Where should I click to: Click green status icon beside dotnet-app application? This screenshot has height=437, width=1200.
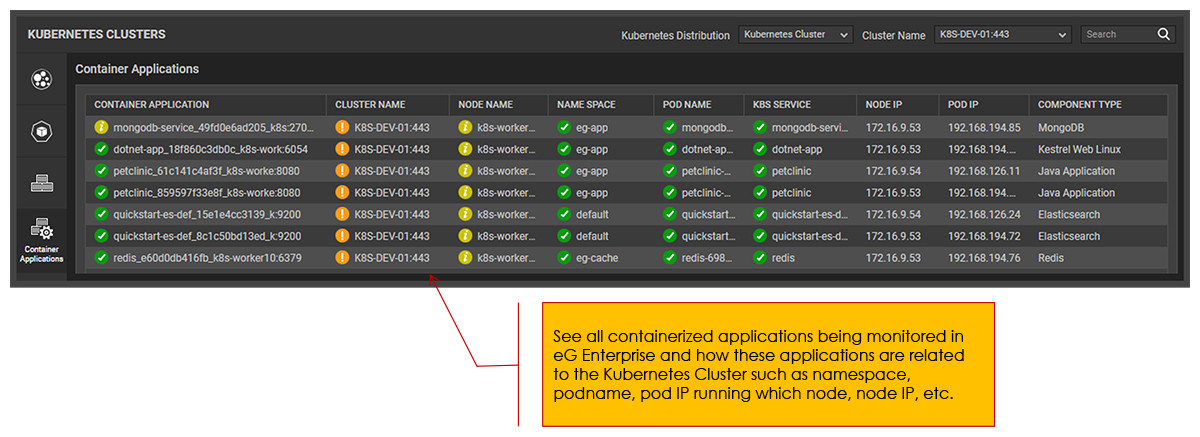[x=101, y=150]
